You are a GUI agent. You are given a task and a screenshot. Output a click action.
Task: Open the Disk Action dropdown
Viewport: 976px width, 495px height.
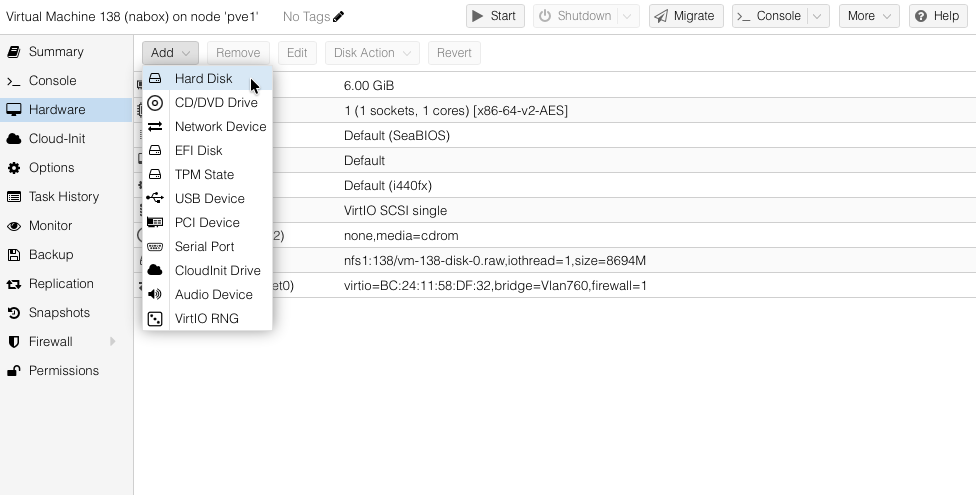[x=372, y=53]
